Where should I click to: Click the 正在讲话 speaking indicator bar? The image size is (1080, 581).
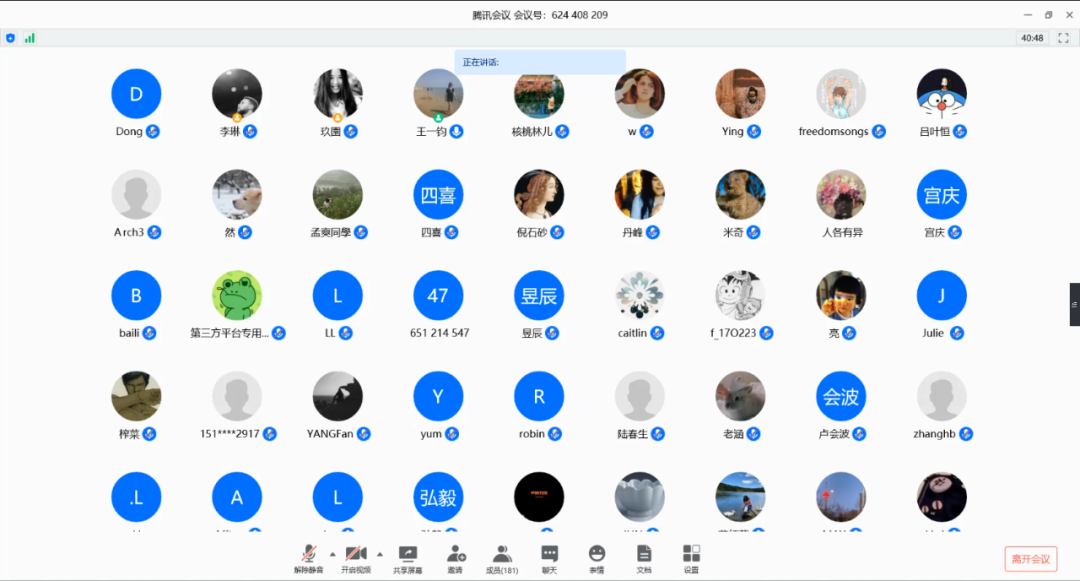540,62
